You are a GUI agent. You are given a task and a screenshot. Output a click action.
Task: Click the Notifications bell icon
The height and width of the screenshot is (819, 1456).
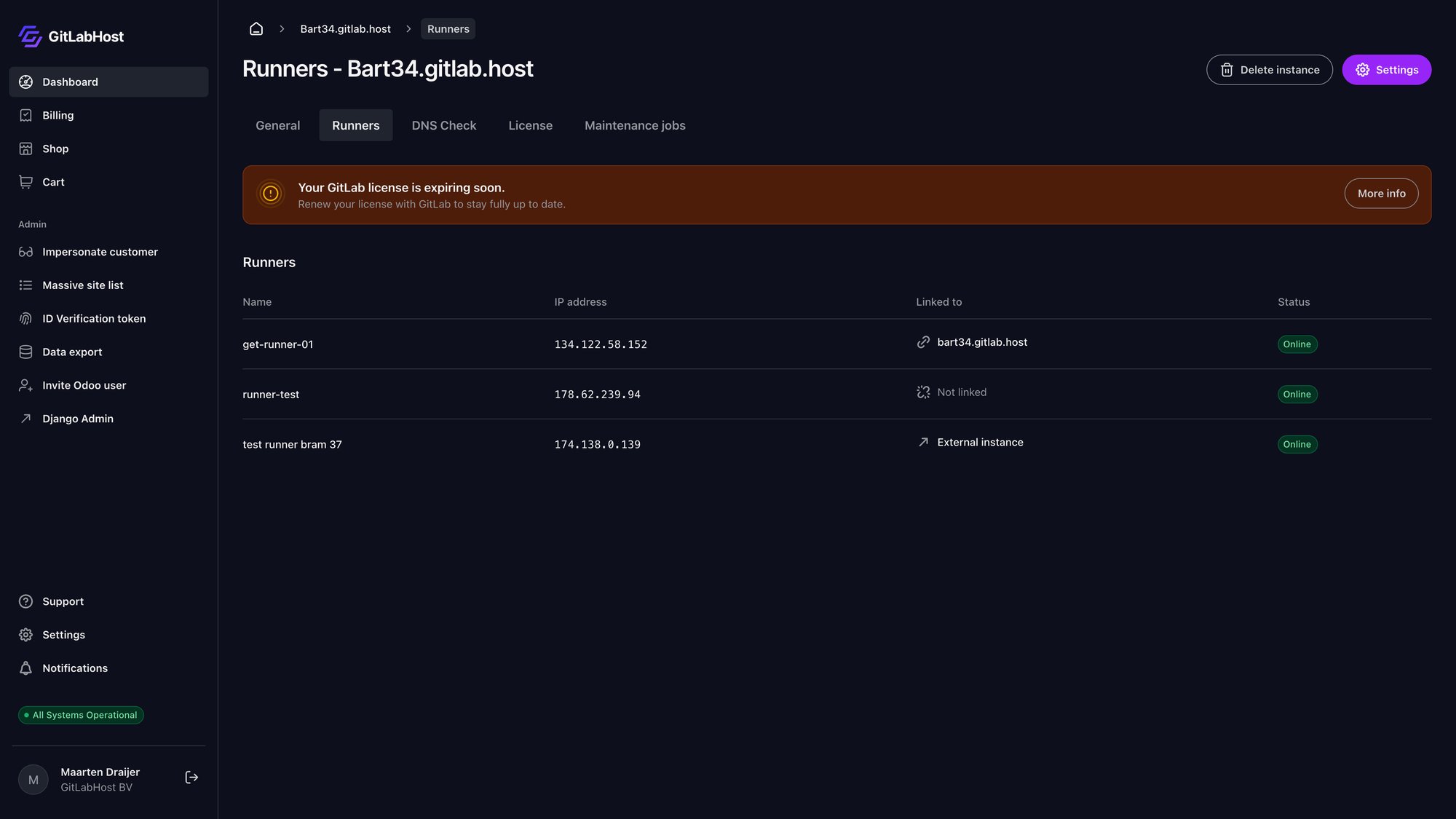(x=25, y=668)
